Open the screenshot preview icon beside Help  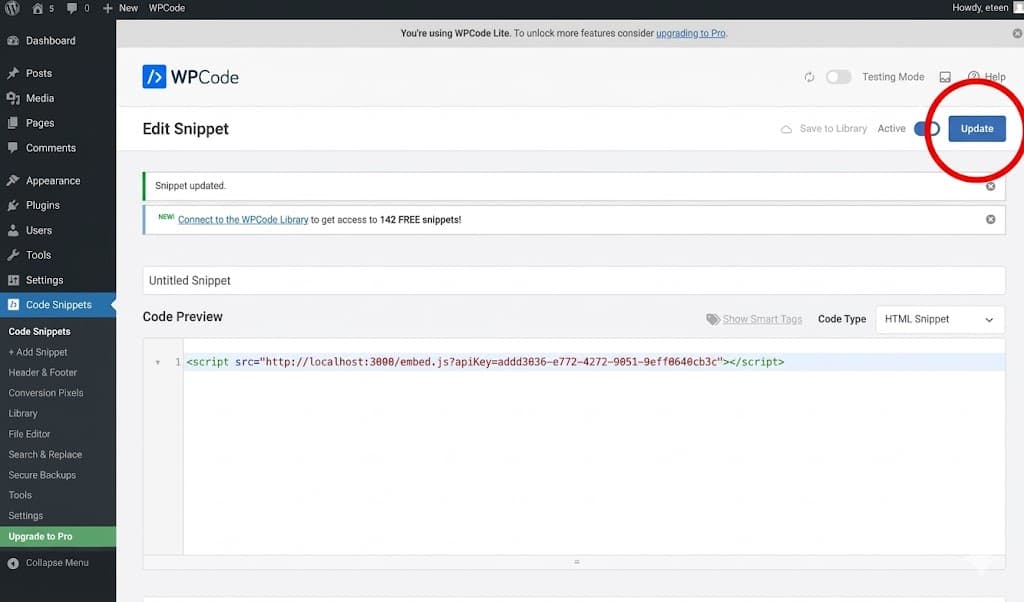(943, 77)
